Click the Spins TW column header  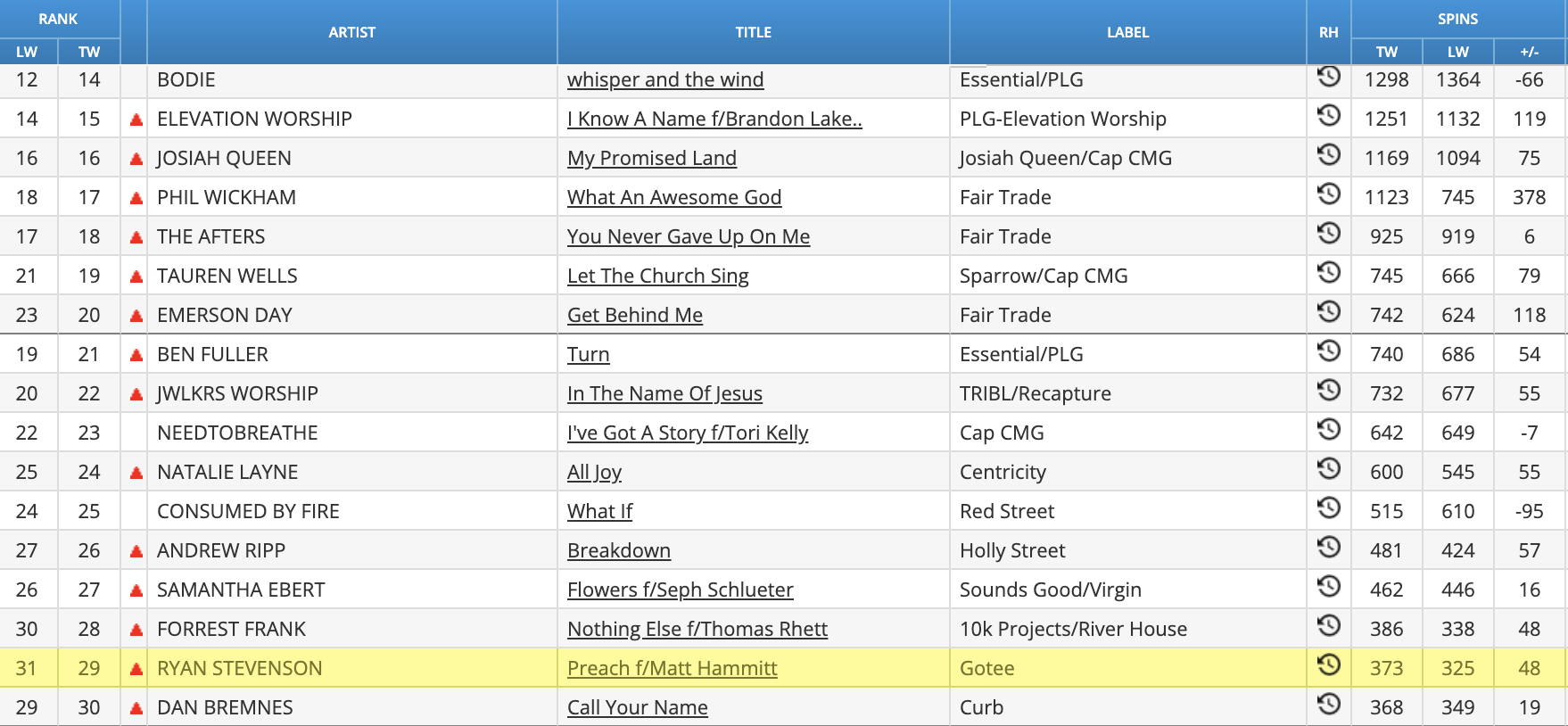(x=1387, y=52)
